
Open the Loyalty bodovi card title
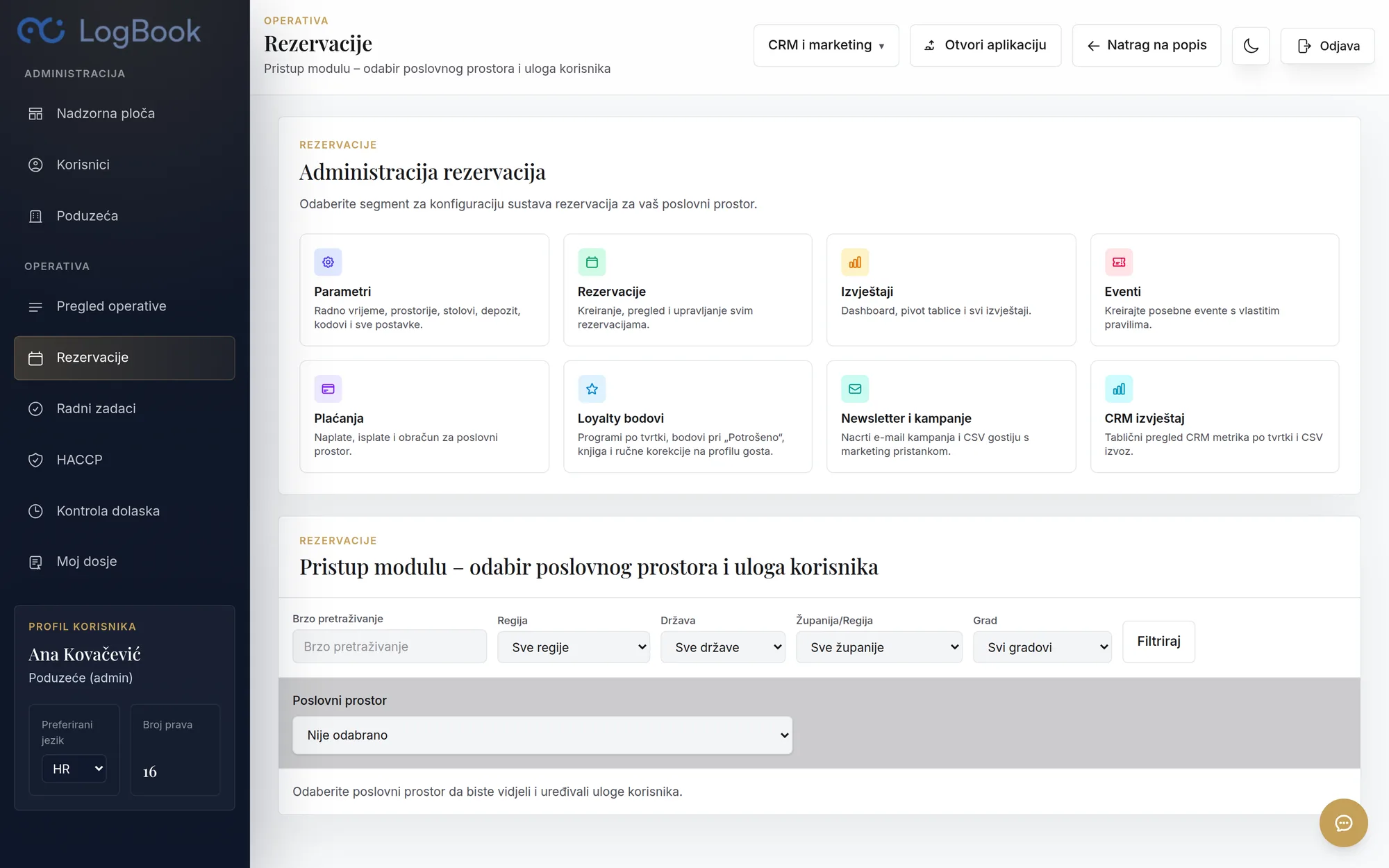(x=621, y=418)
